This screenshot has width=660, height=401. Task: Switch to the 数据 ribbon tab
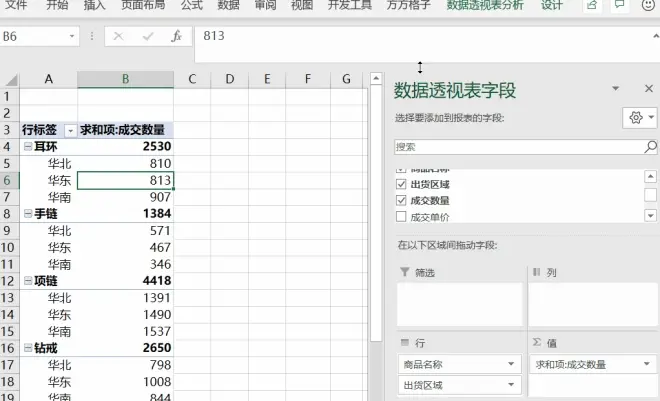click(229, 5)
